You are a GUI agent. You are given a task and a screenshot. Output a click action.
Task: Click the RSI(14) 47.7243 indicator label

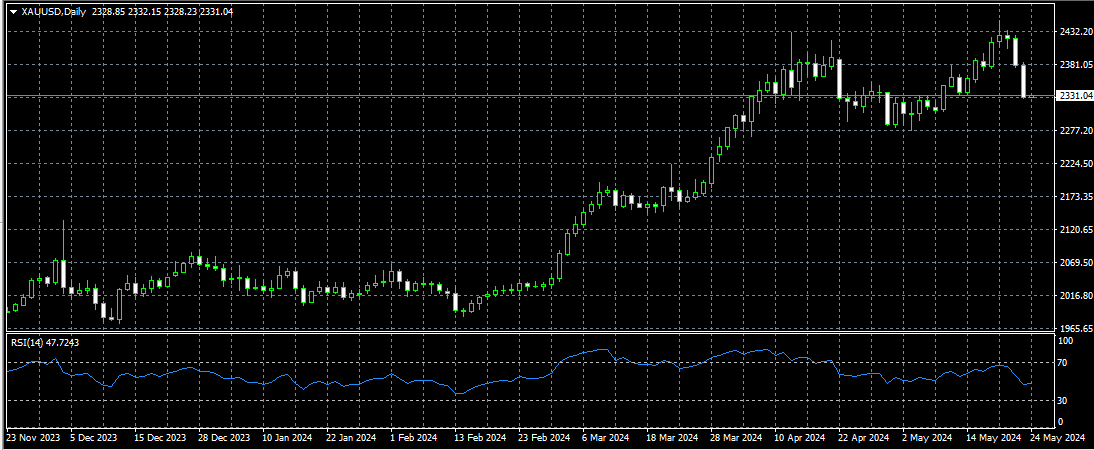45,342
